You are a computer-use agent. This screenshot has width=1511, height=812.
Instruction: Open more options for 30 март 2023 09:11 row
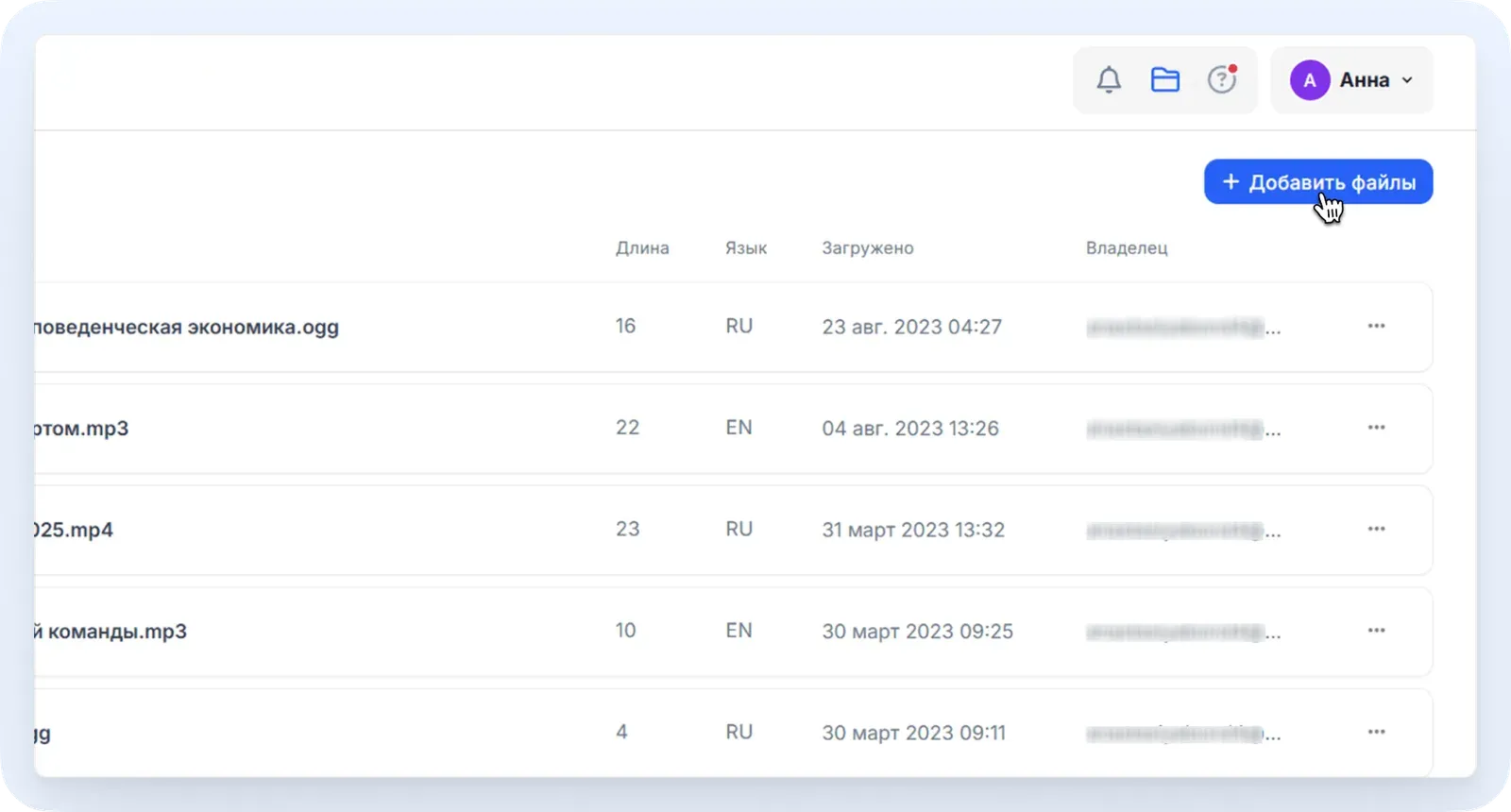1376,732
